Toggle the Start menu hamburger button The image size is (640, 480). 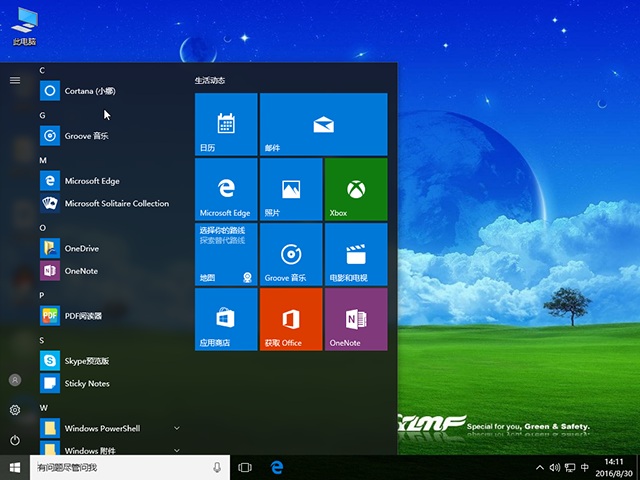[15, 80]
